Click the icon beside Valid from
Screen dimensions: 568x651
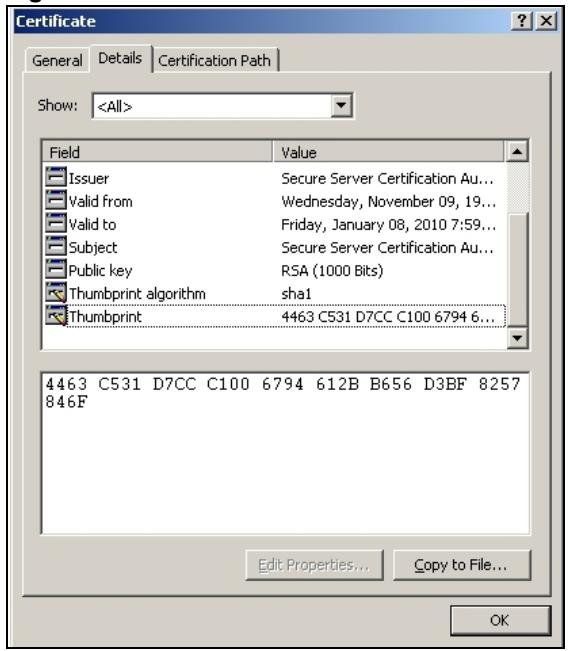point(56,200)
